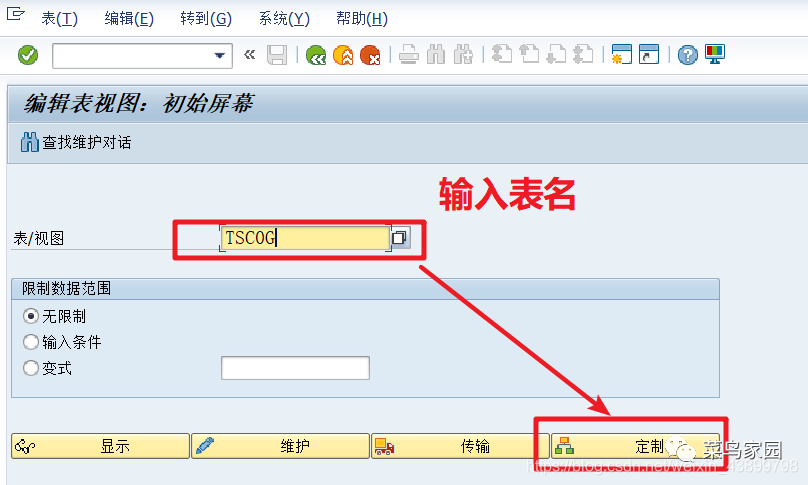The height and width of the screenshot is (485, 808).
Task: Click the 显示 button
Action: [x=100, y=446]
